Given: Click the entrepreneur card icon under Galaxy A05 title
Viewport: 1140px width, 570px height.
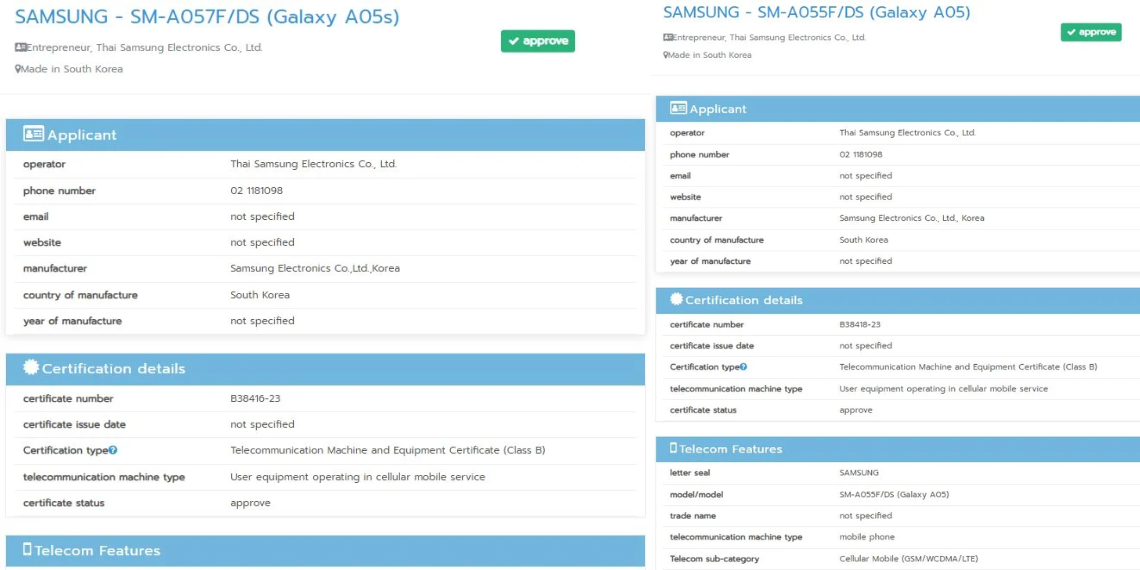Looking at the screenshot, I should pyautogui.click(x=667, y=38).
